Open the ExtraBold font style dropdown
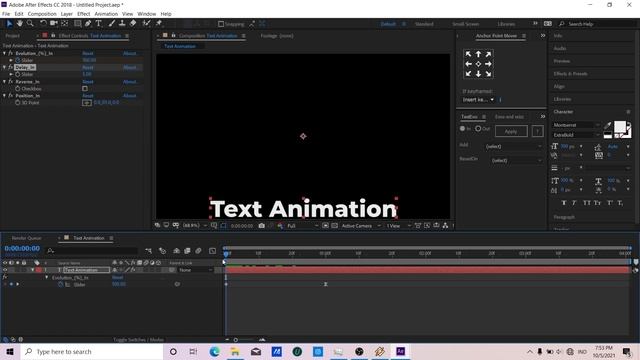The image size is (640, 360). (x=576, y=135)
